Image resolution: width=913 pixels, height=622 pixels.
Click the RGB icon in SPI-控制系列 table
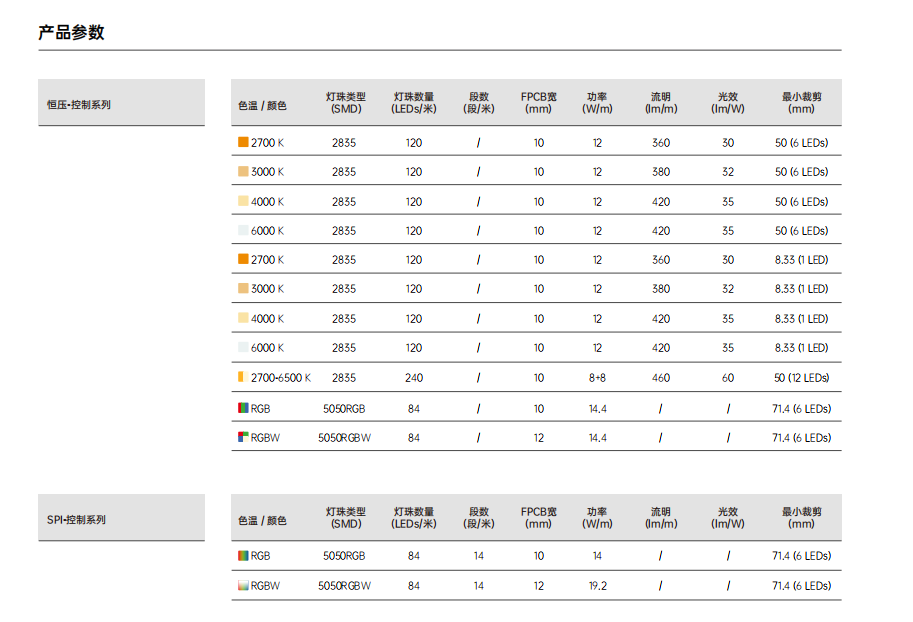(243, 556)
